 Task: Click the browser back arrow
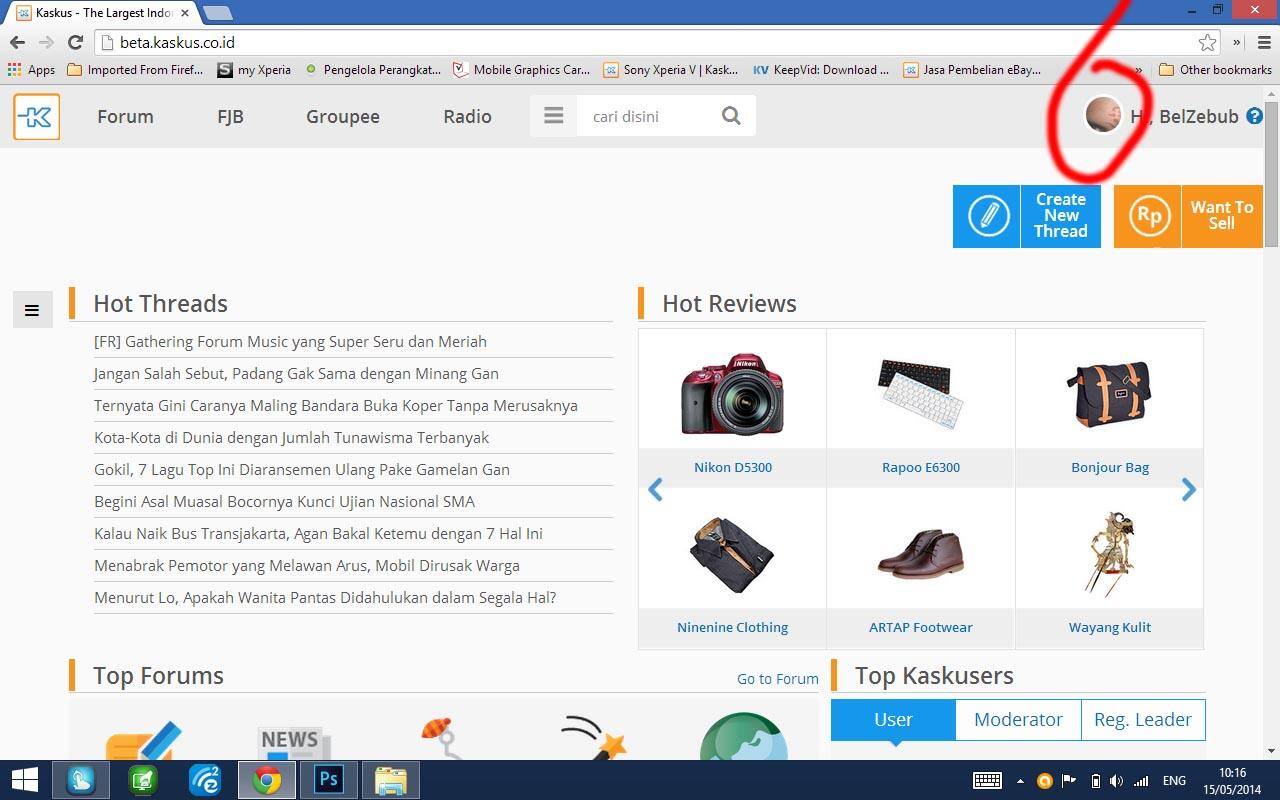click(x=17, y=42)
